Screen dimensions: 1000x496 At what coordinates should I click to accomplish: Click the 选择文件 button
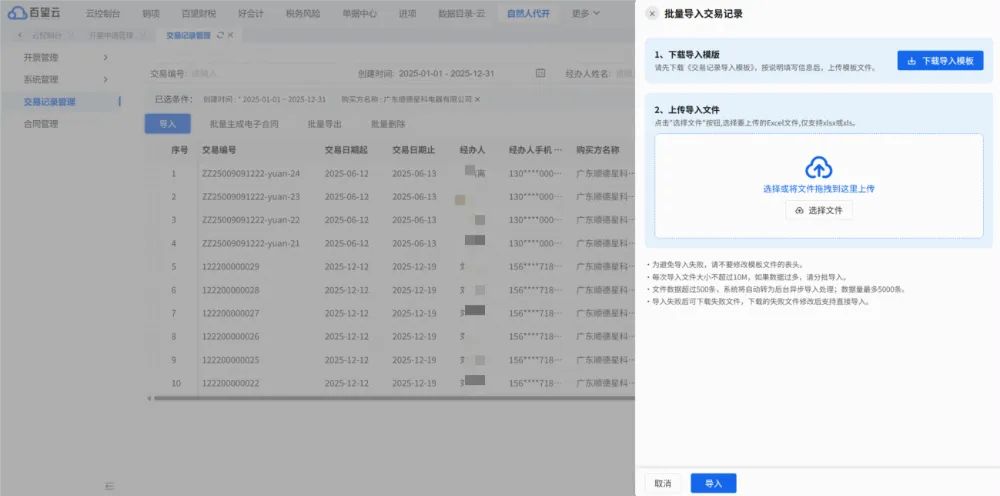click(x=819, y=210)
